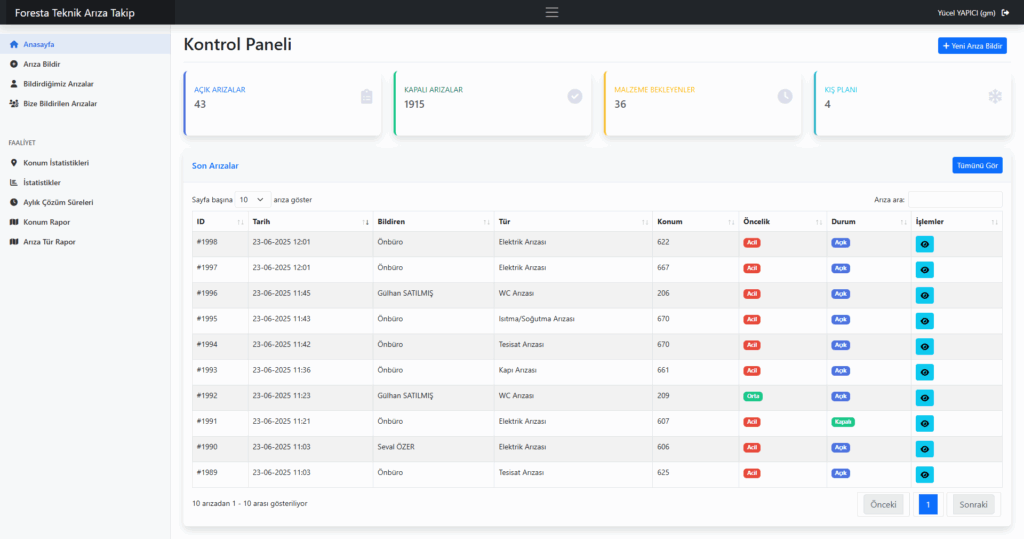Open the hamburger menu in top bar
1024x539 pixels.
[552, 12]
